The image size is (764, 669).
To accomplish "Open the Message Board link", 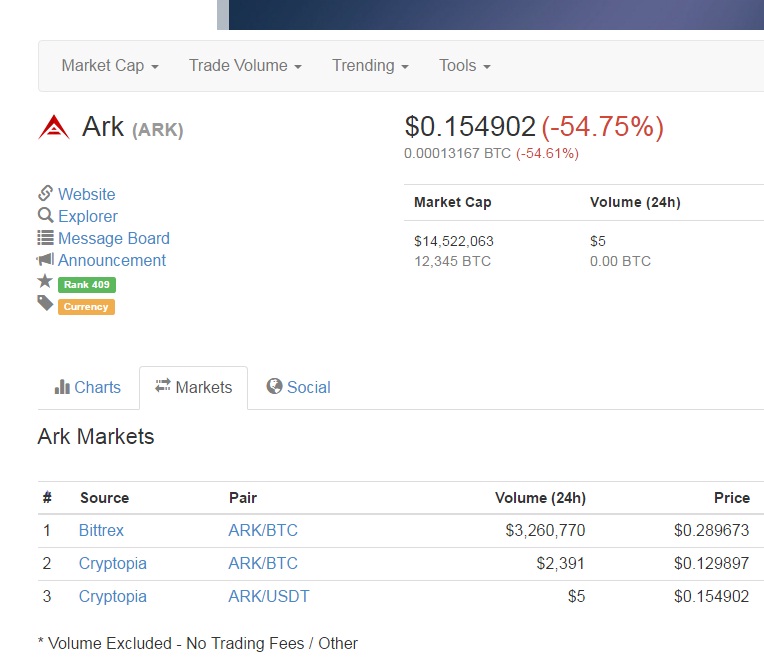I will coord(114,238).
